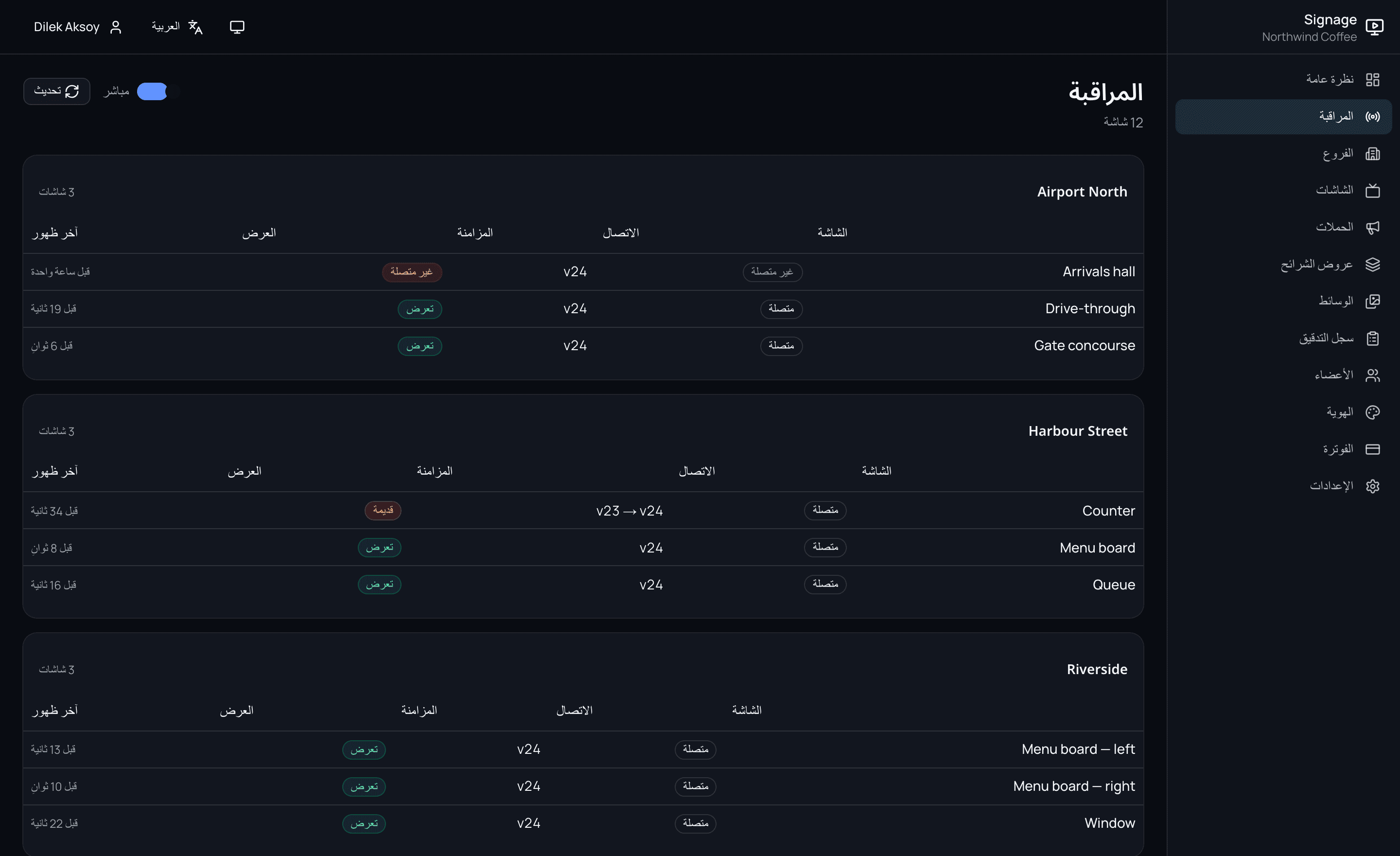Image resolution: width=1400 pixels, height=856 pixels.
Task: Open the Audit log clipboard icon
Action: coord(1372,338)
